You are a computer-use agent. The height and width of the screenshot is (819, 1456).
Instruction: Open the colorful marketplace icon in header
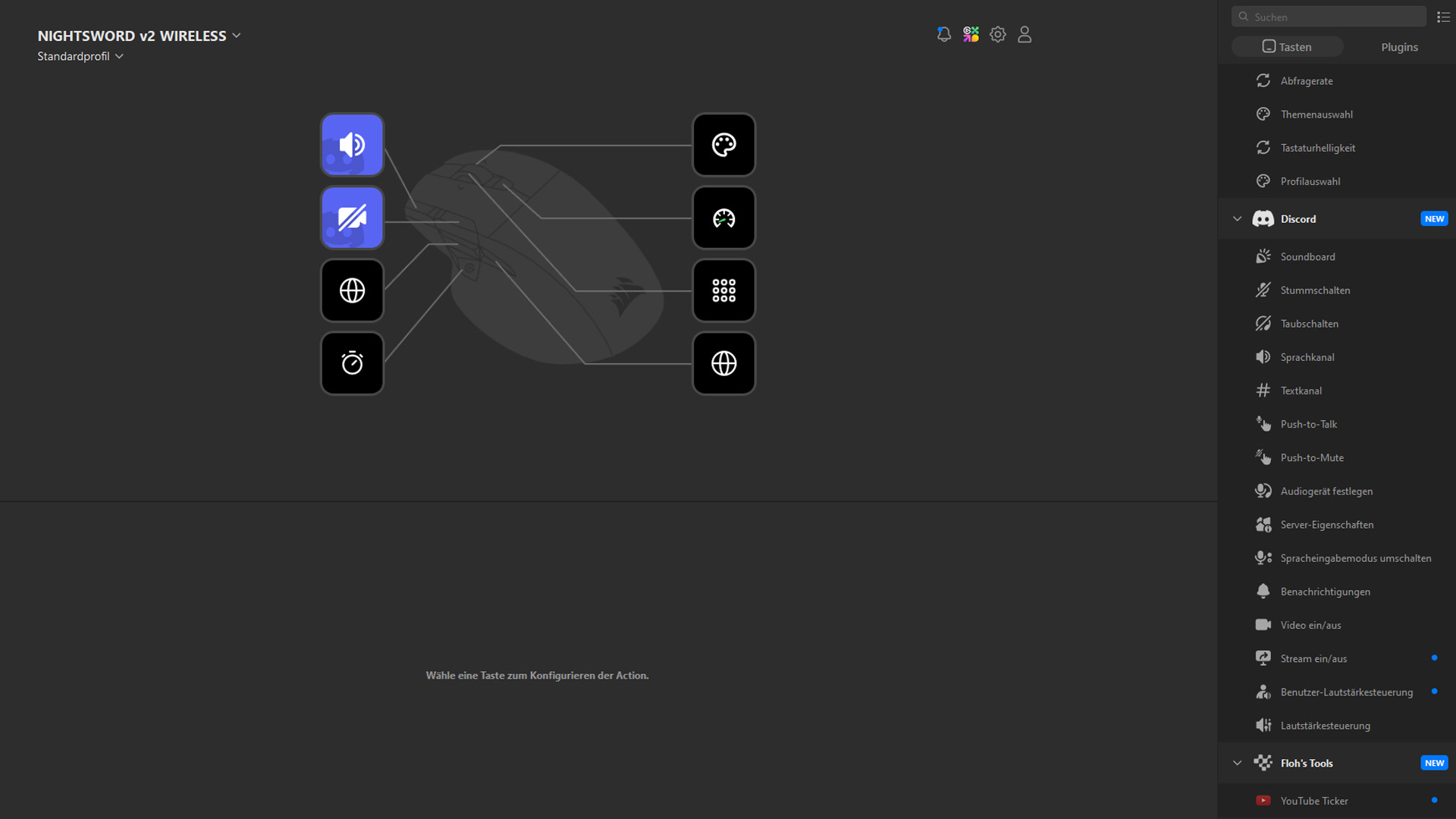(x=971, y=34)
